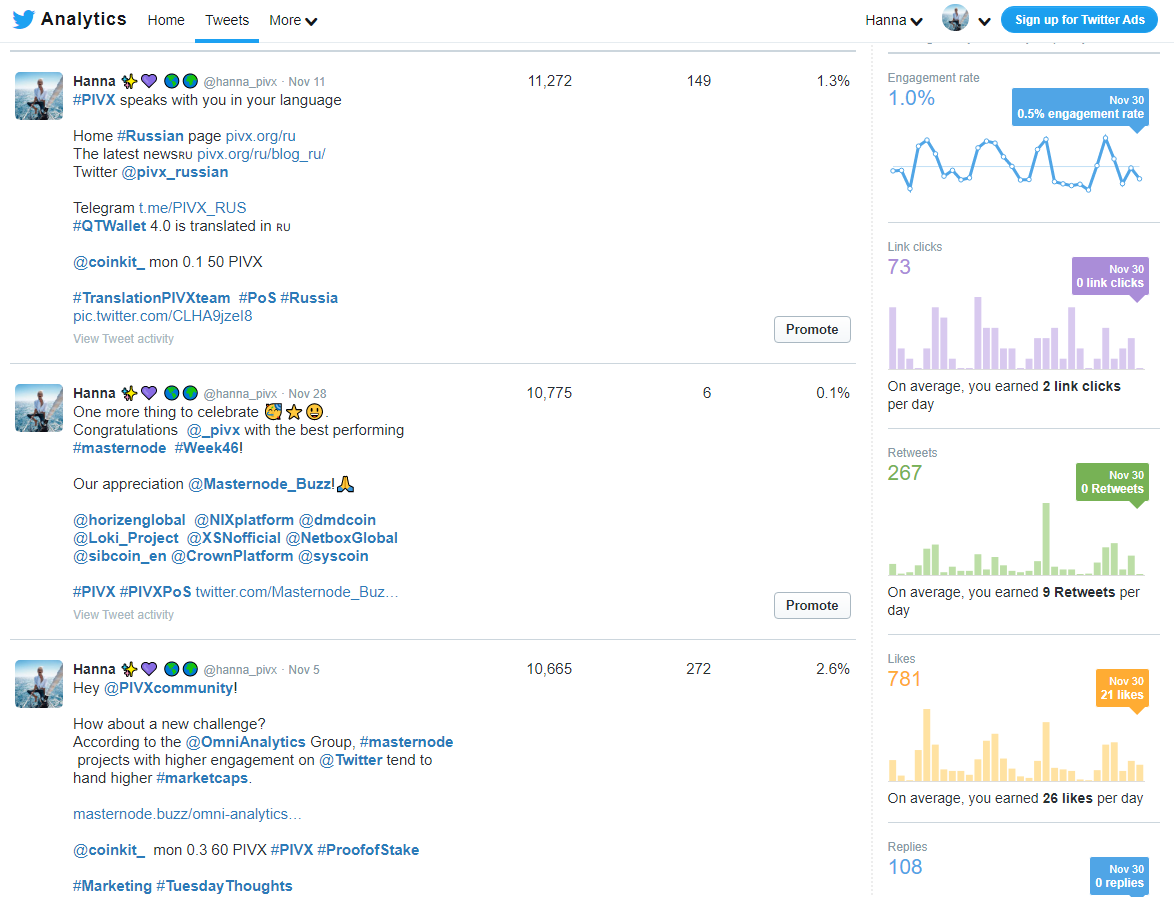Promote the Nov 11 Russian page tweet
1174x897 pixels.
click(x=812, y=329)
